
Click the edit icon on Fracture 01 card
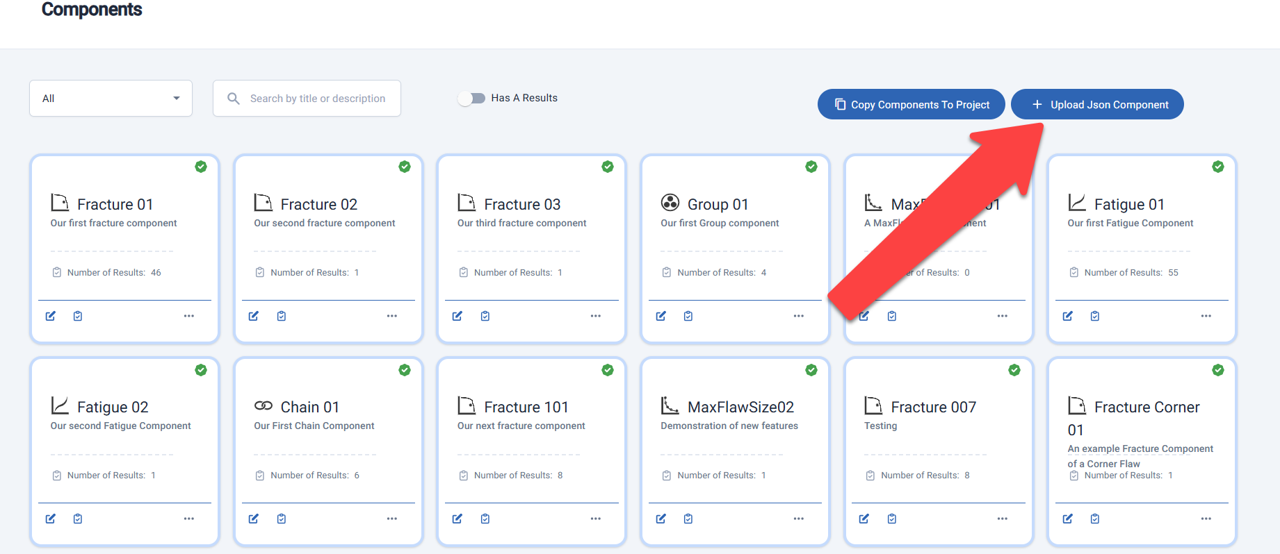[51, 316]
